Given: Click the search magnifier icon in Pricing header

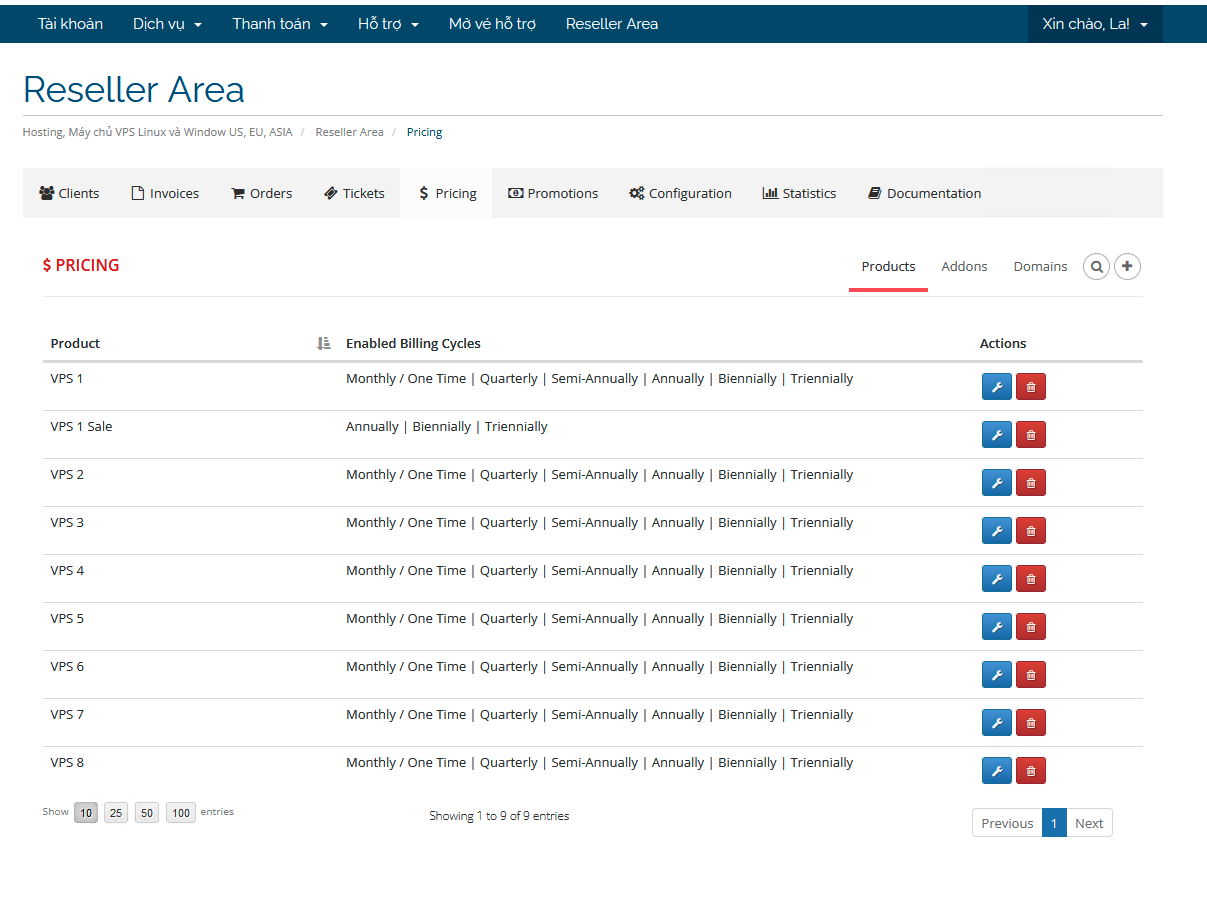Looking at the screenshot, I should click(x=1096, y=267).
